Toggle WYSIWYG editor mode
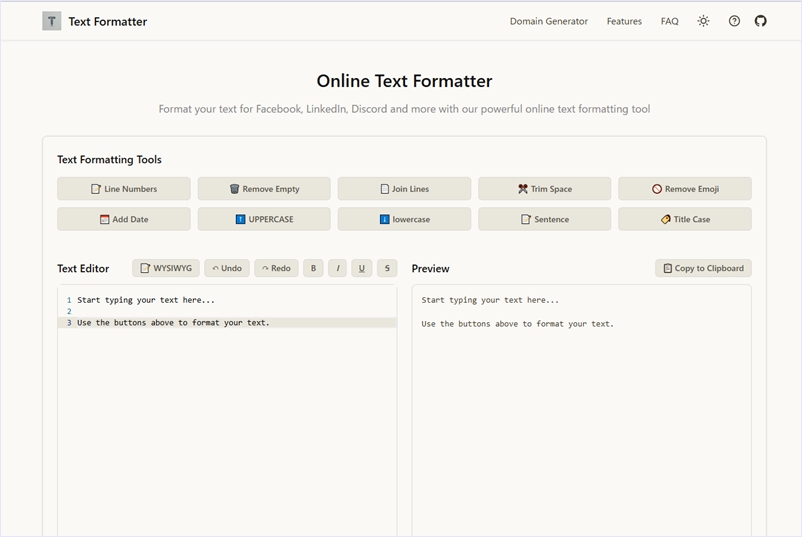Screen dimensions: 802x537 [x=166, y=268]
